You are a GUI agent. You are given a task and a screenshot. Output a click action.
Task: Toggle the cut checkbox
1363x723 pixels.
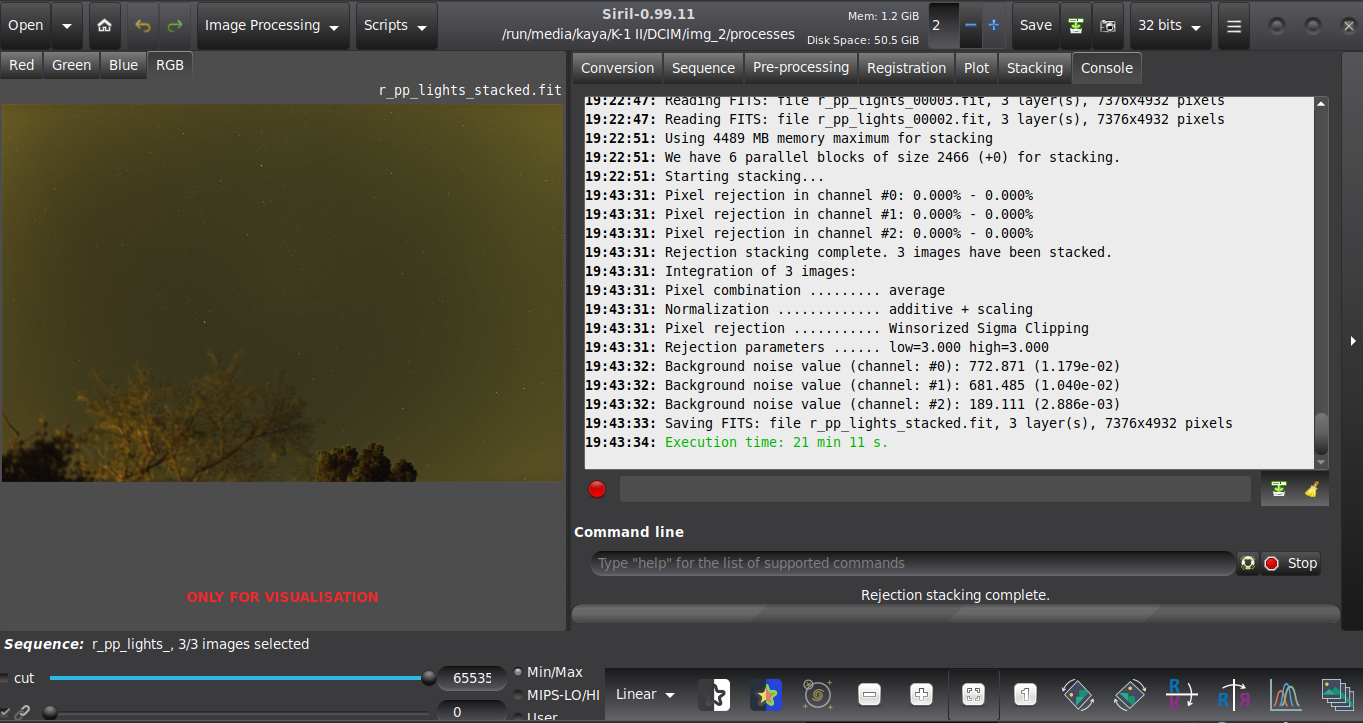click(4, 678)
